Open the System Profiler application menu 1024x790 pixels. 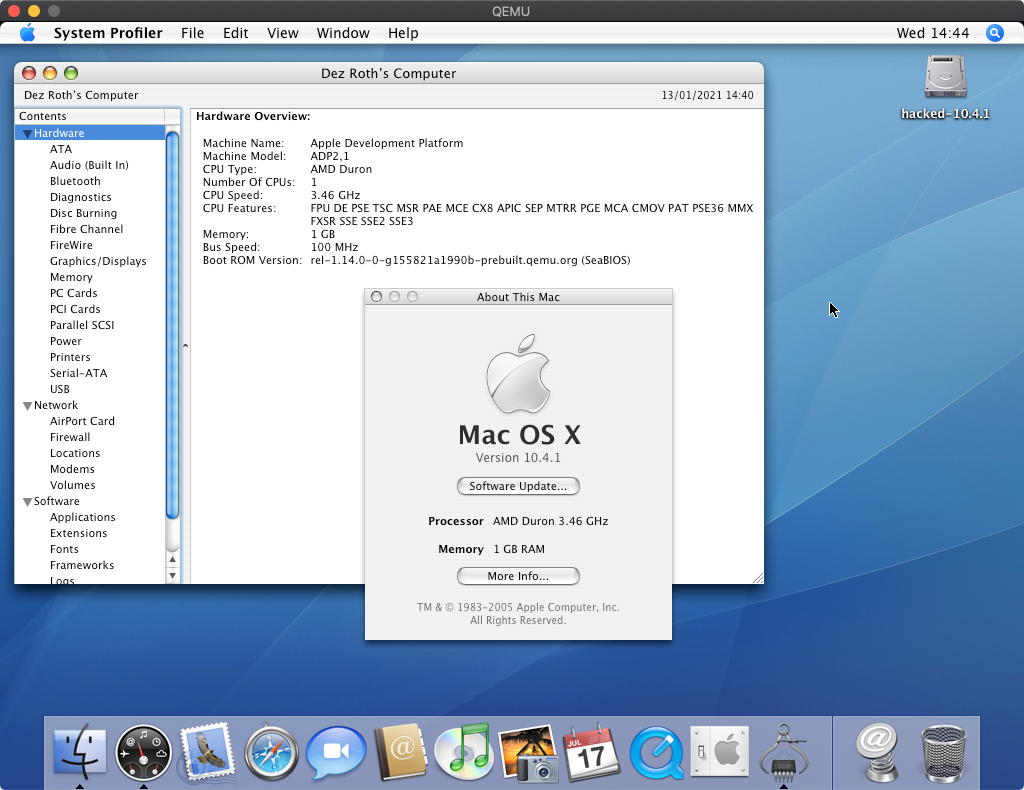click(x=108, y=33)
